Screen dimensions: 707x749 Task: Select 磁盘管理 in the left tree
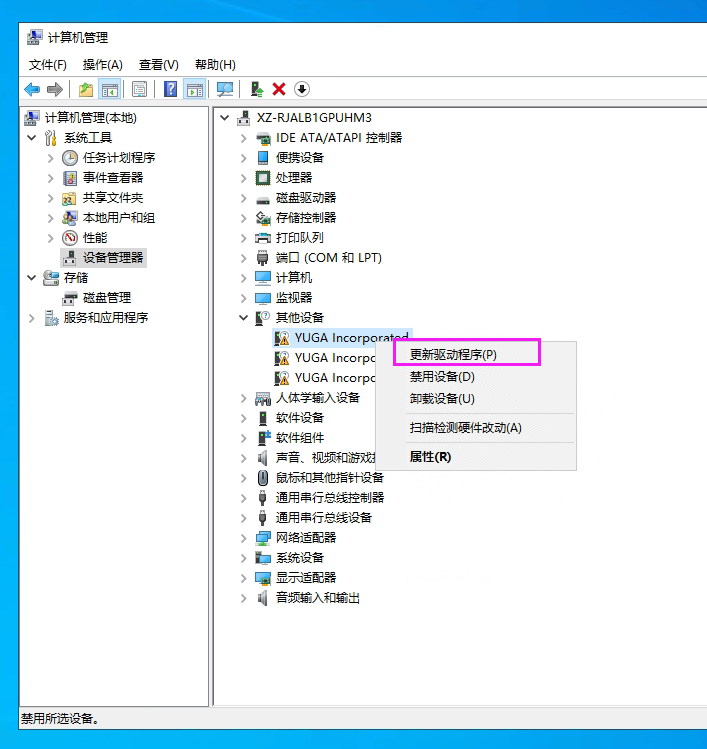pyautogui.click(x=106, y=298)
